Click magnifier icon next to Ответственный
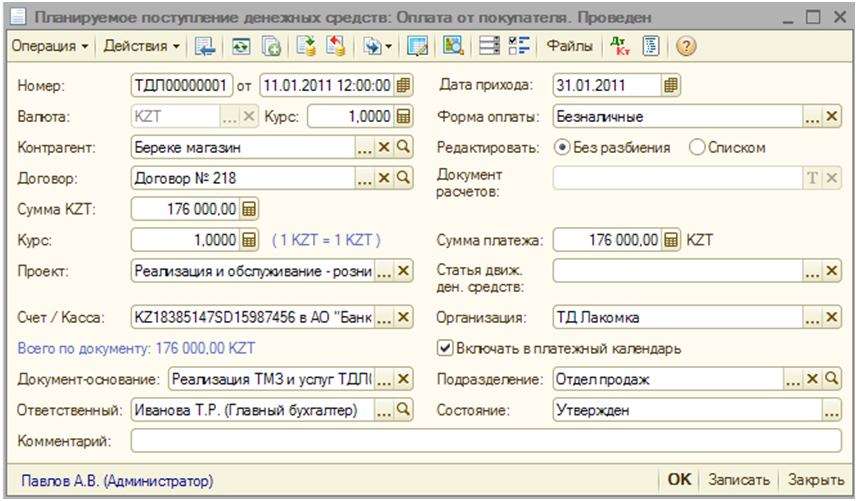857x501 pixels. click(404, 409)
